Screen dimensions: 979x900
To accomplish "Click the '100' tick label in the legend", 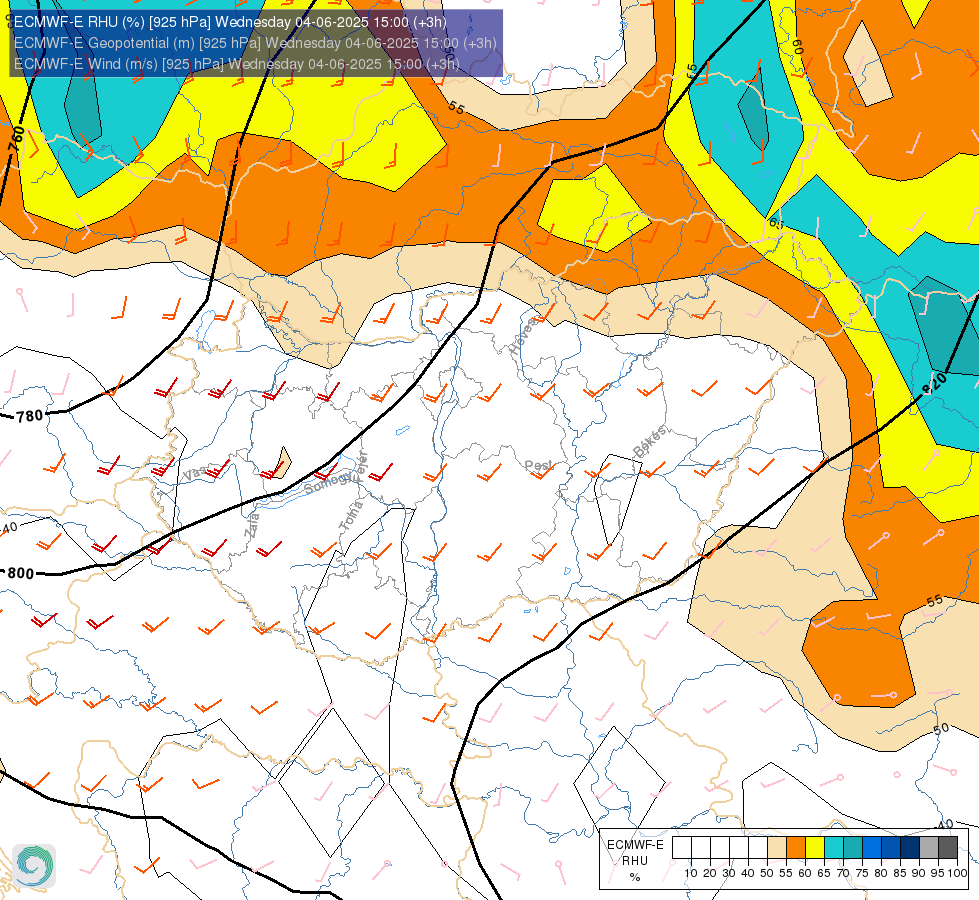I will click(957, 873).
